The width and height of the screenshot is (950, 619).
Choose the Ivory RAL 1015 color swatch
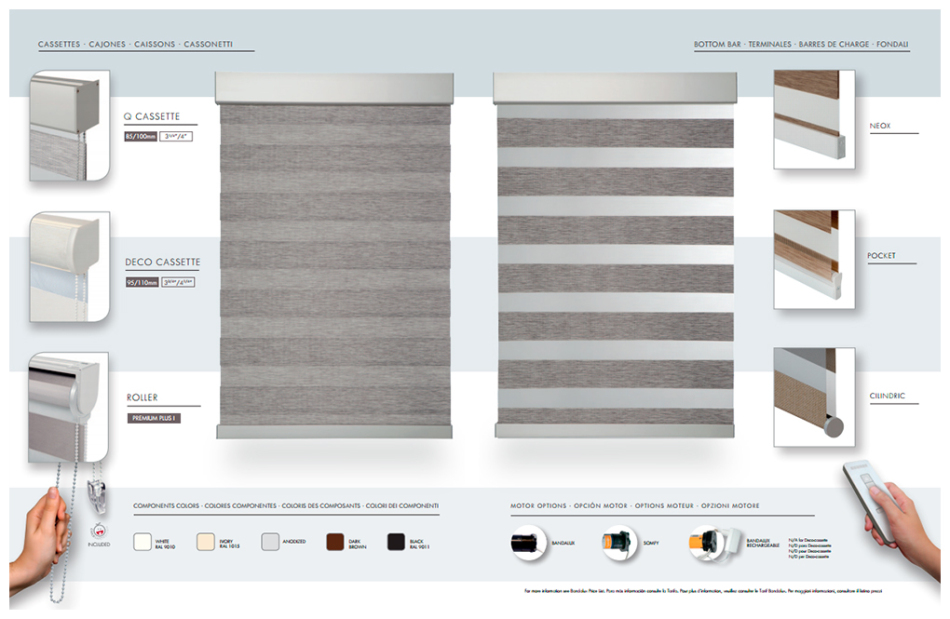coord(207,542)
